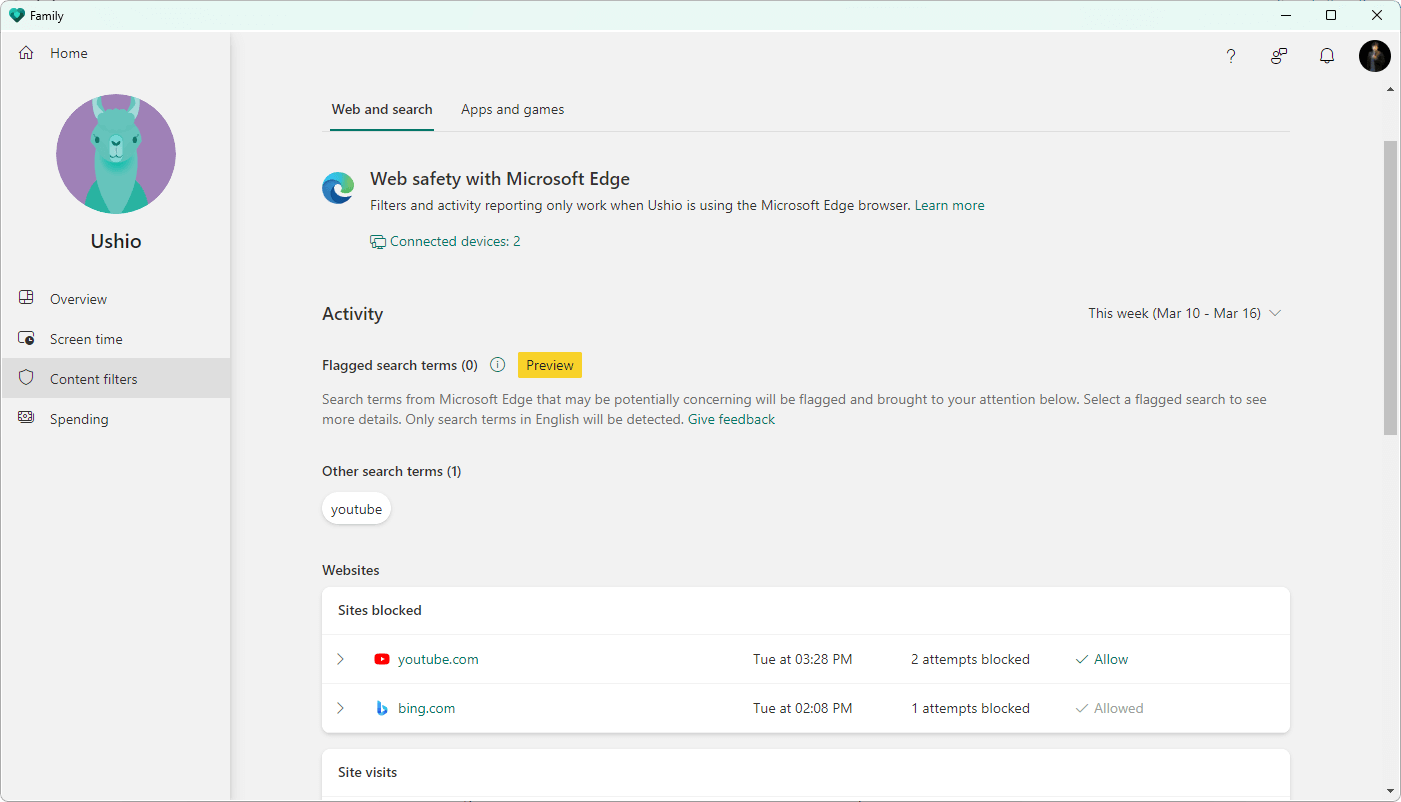The width and height of the screenshot is (1401, 802).
Task: Click the feedback people icon in the header
Action: pyautogui.click(x=1279, y=56)
